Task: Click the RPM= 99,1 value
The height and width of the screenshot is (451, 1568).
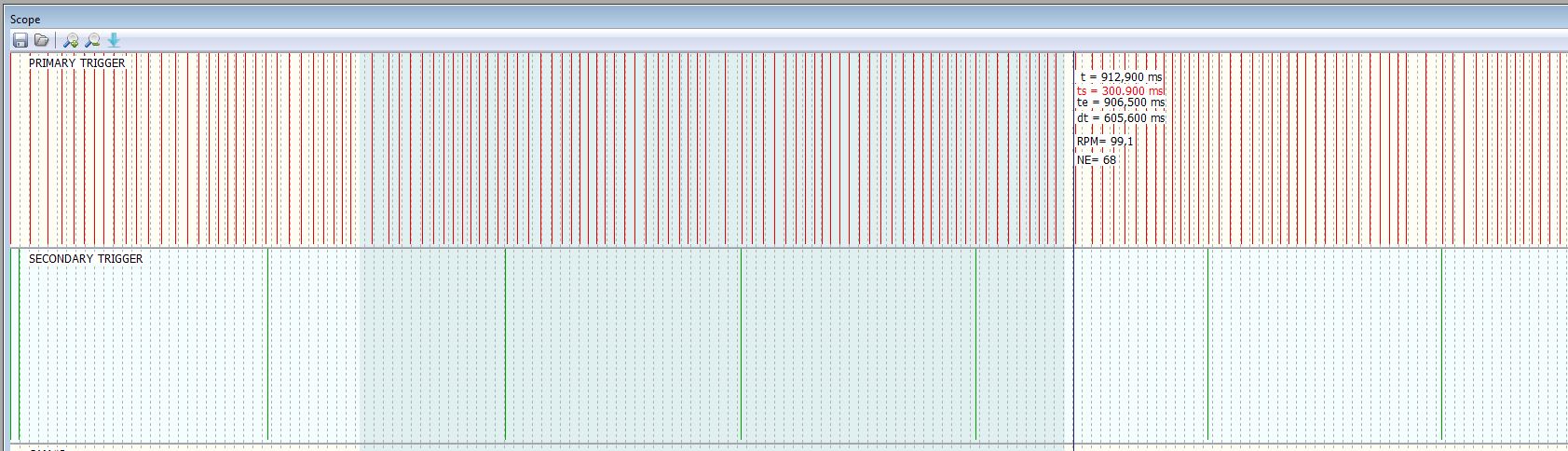Action: 1105,142
